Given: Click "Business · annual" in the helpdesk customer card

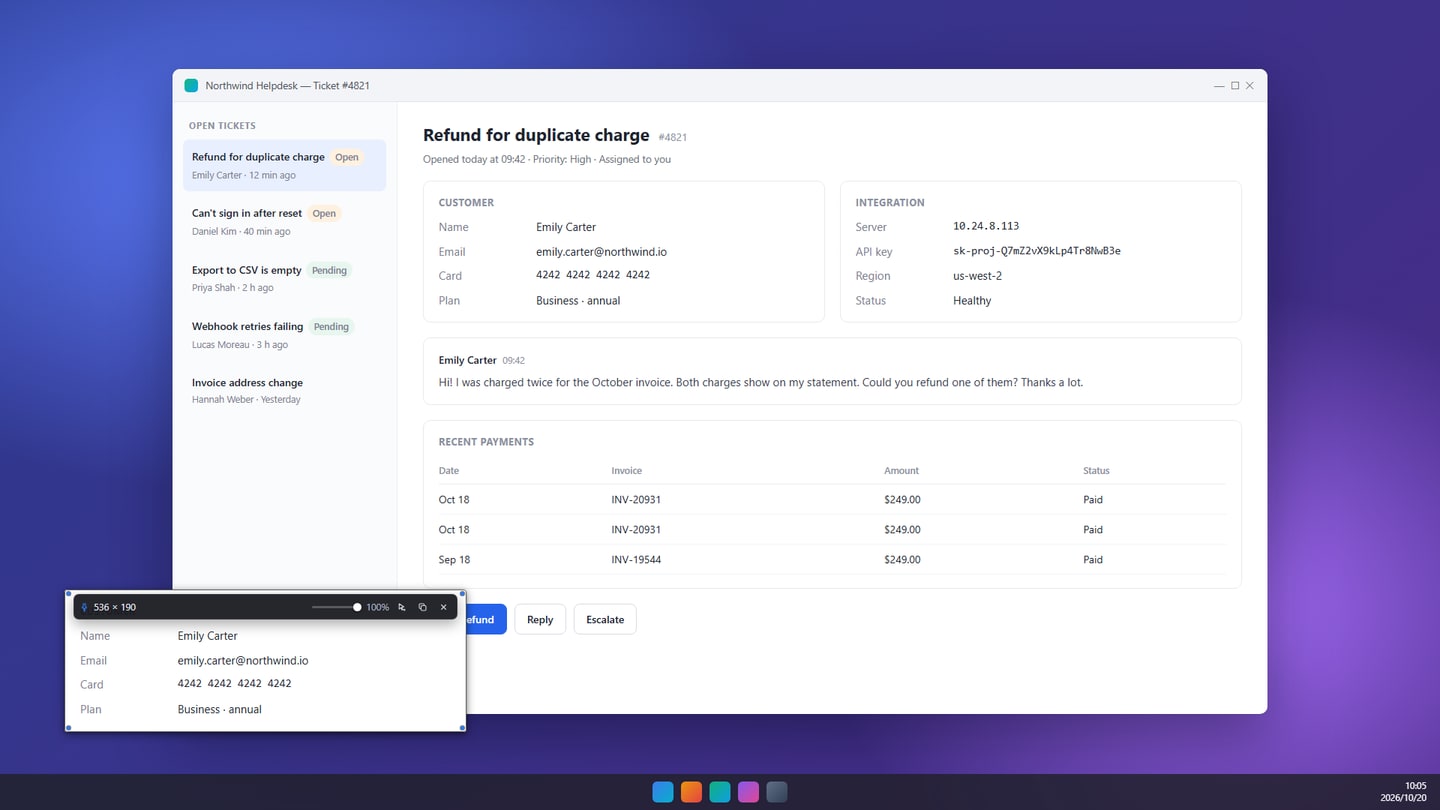Looking at the screenshot, I should coord(578,301).
